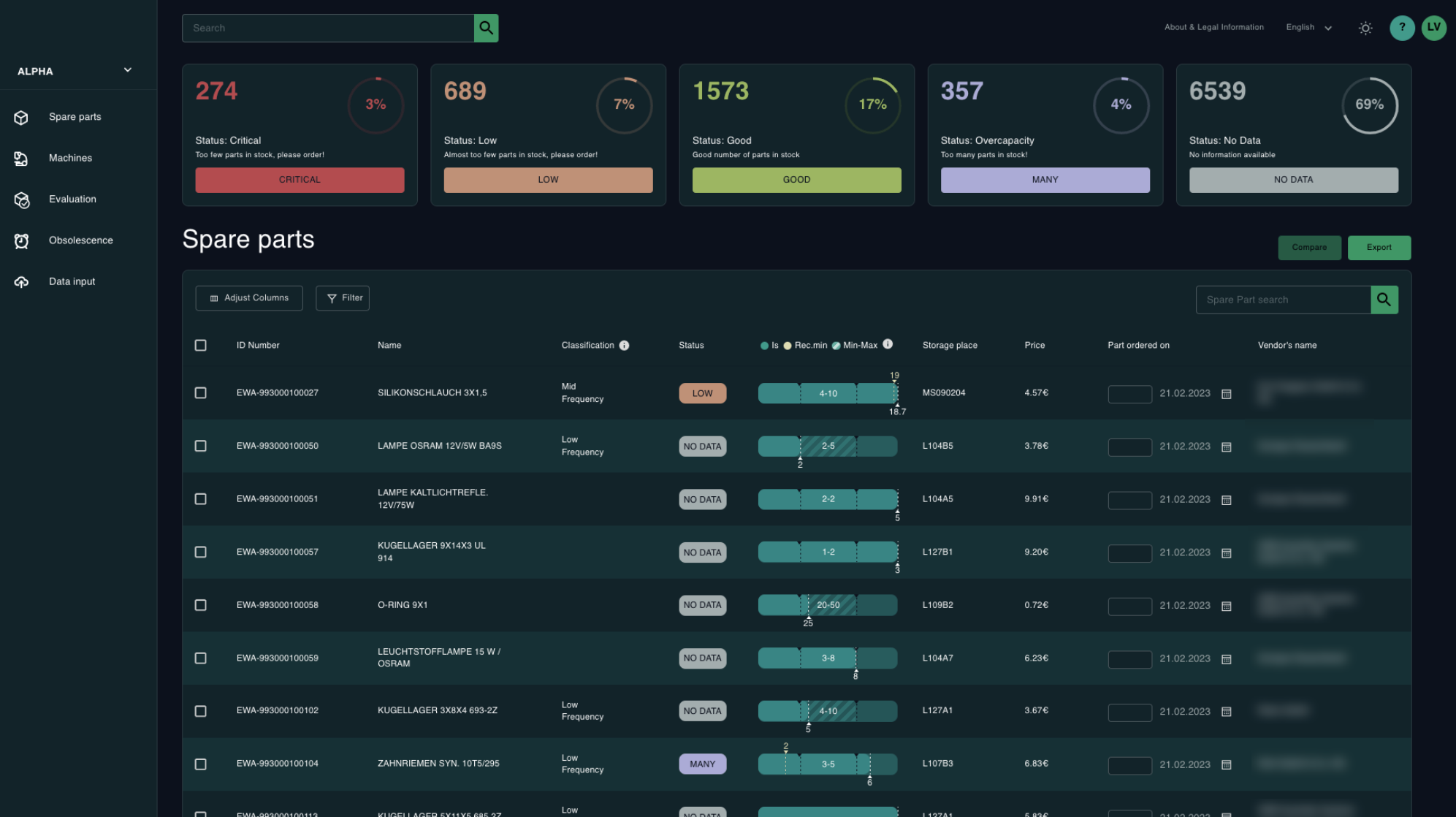Expand the ALPHA workspace dropdown
This screenshot has width=1456, height=817.
pyautogui.click(x=127, y=70)
